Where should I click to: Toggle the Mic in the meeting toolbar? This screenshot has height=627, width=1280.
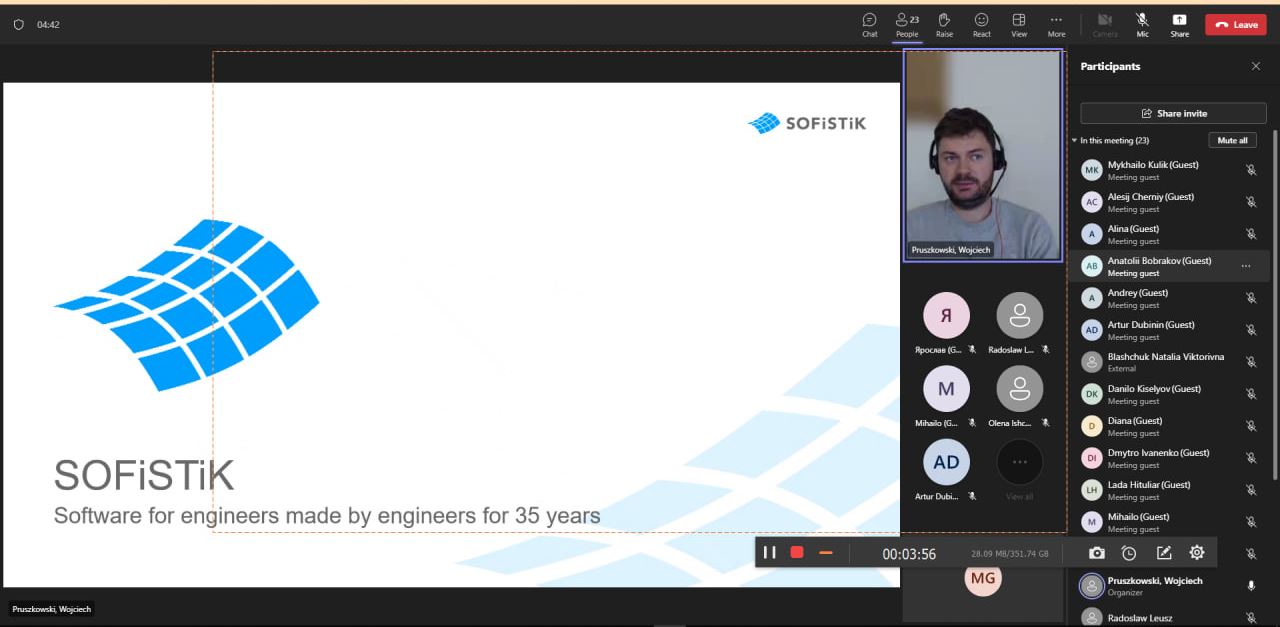(x=1142, y=24)
